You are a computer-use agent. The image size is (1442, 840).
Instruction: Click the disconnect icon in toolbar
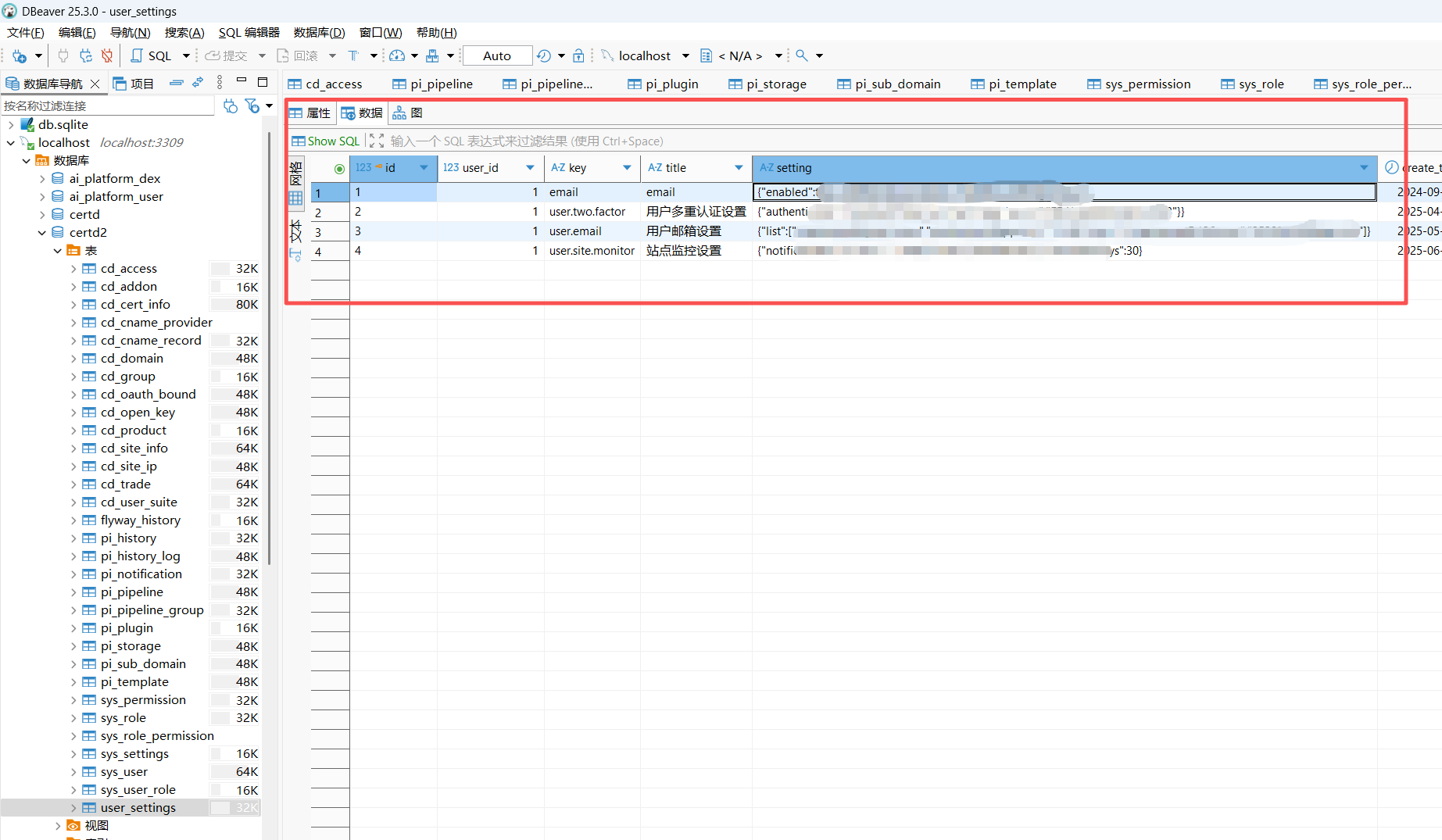tap(107, 56)
